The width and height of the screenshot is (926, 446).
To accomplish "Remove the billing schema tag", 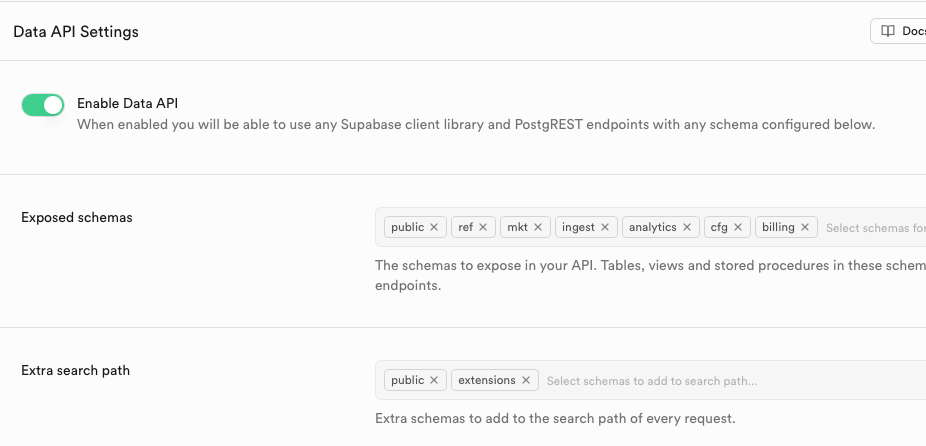I will point(805,227).
